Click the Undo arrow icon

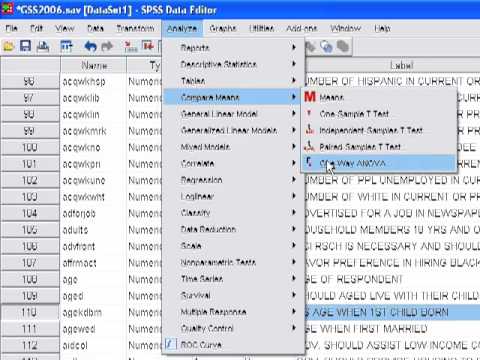(x=90, y=46)
